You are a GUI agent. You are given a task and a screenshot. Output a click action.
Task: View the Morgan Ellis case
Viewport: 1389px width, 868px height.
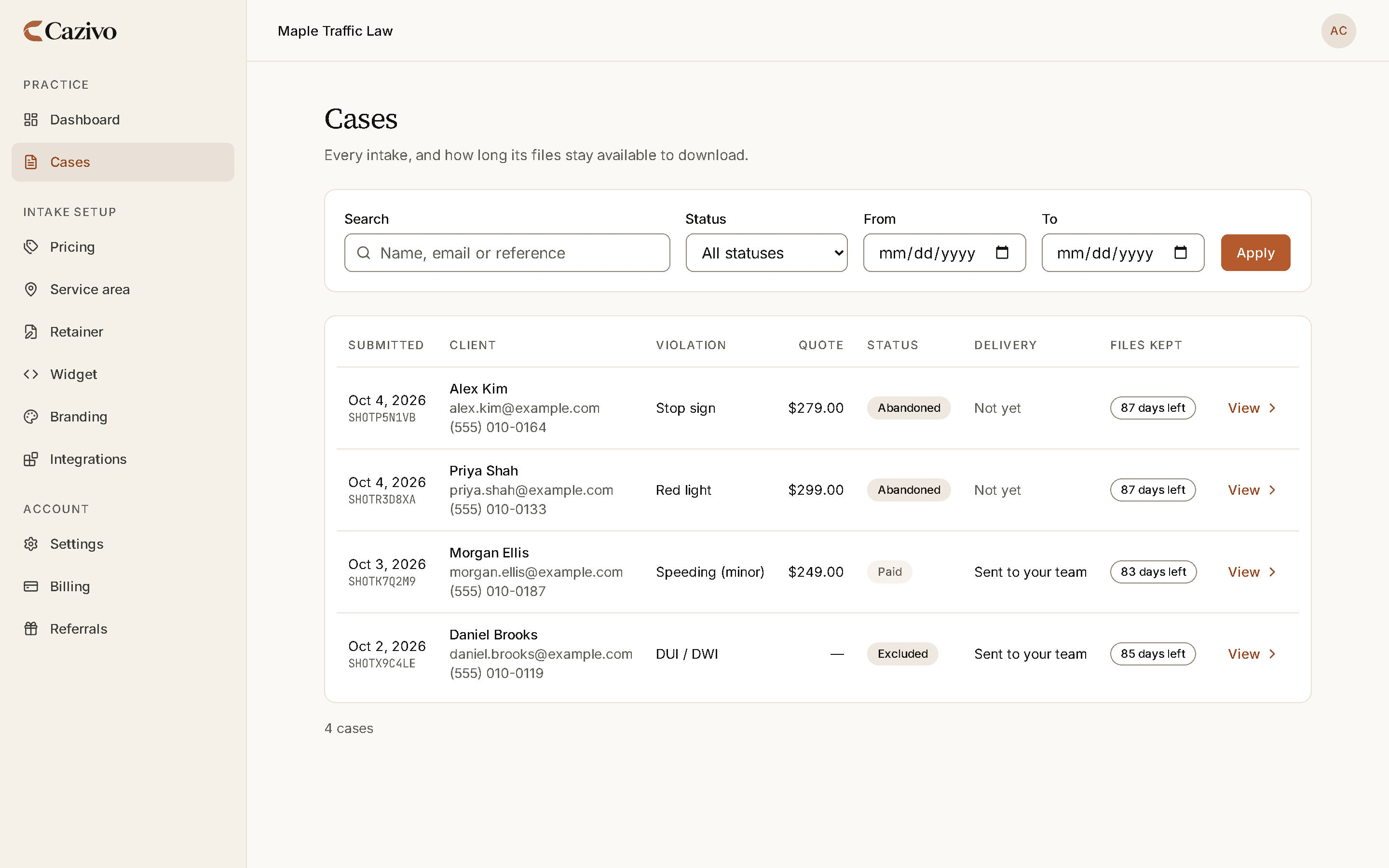point(1252,572)
